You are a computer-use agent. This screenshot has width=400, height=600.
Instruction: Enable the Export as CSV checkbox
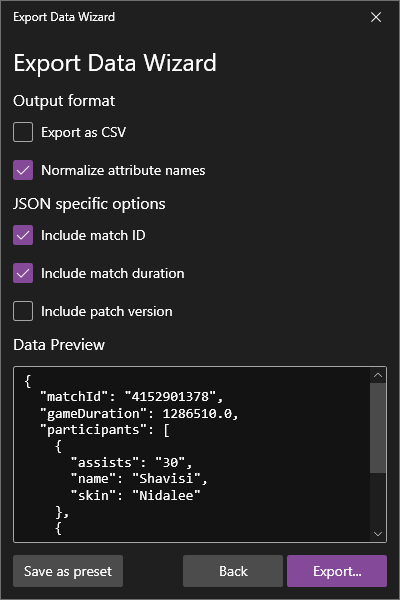(23, 132)
